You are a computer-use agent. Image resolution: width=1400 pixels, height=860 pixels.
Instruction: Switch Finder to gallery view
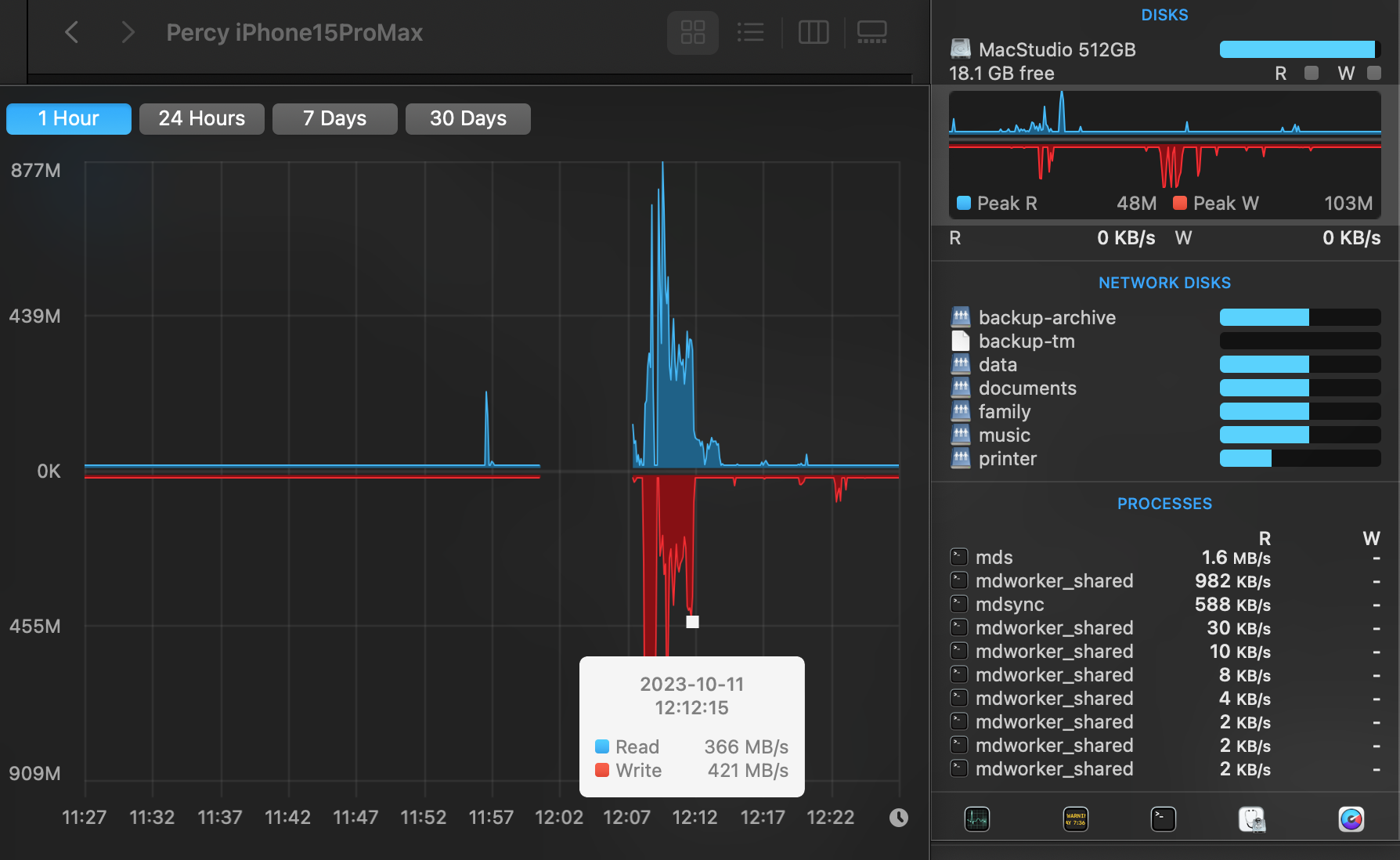tap(872, 32)
